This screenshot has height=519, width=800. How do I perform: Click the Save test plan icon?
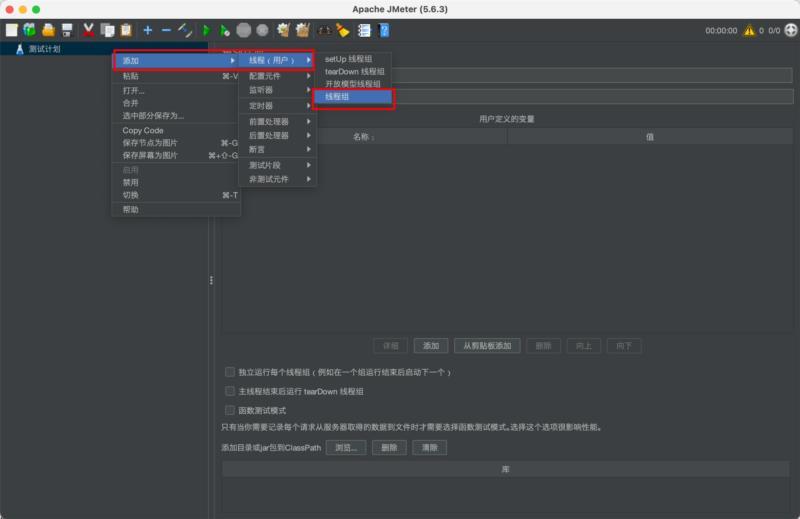[67, 31]
